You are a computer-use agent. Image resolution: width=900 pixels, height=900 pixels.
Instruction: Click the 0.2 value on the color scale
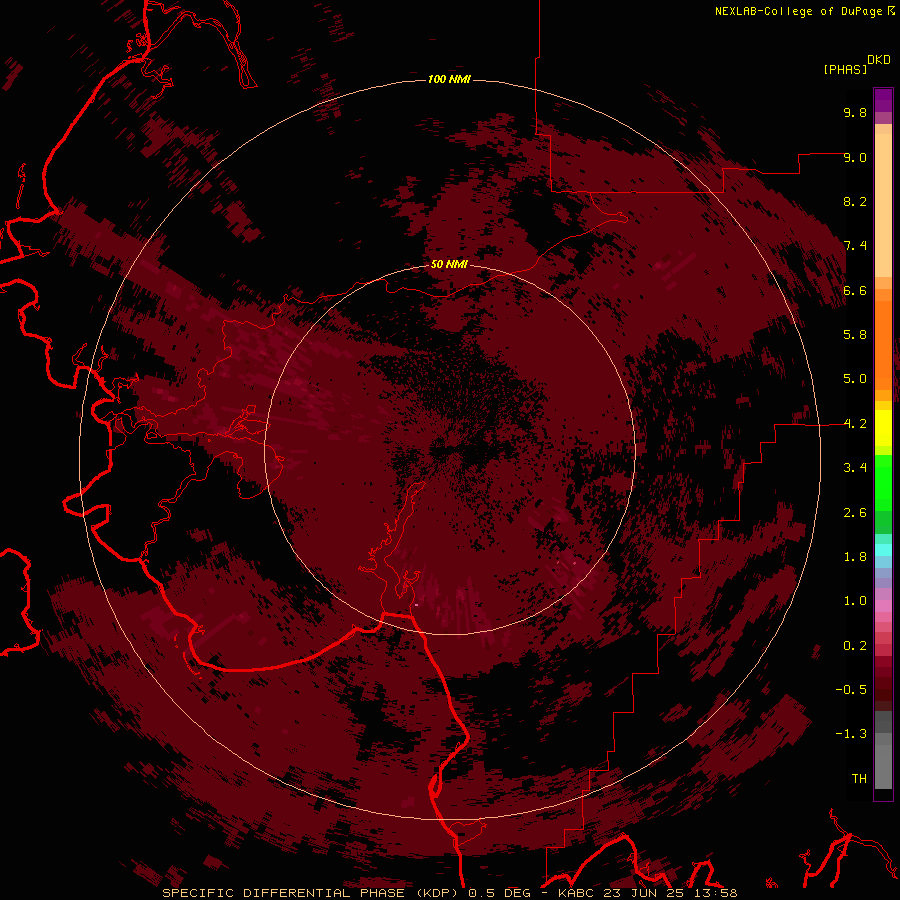click(x=855, y=646)
